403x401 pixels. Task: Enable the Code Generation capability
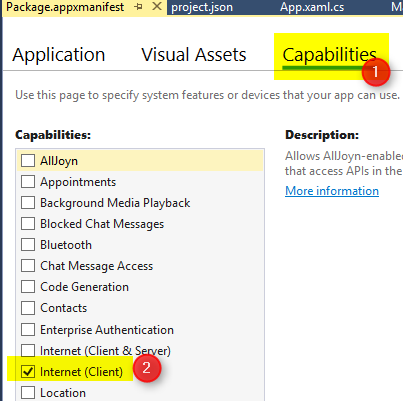[x=28, y=287]
